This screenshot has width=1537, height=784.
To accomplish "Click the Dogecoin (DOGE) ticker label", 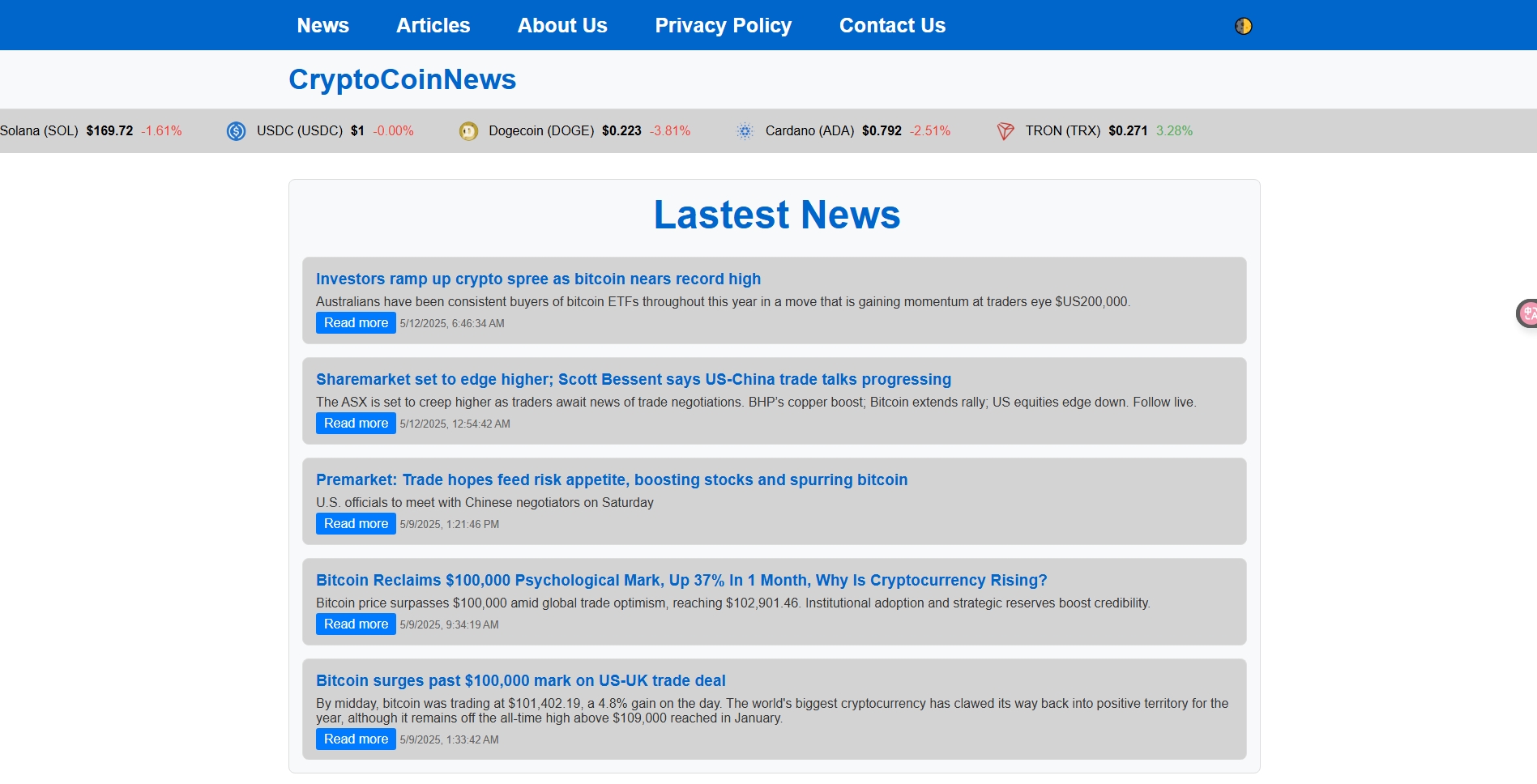I will (x=541, y=130).
